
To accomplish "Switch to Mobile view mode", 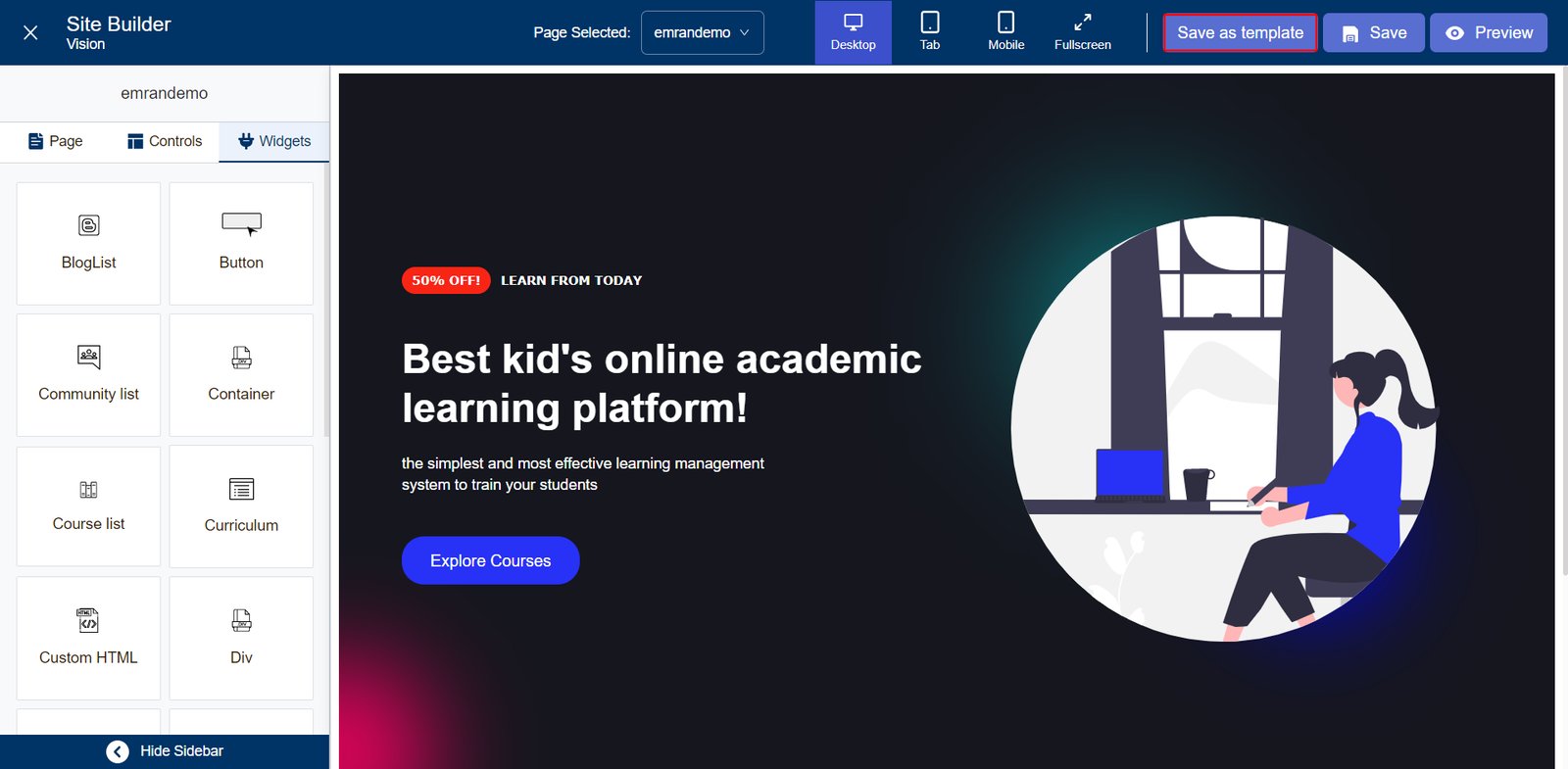I will click(x=1005, y=32).
